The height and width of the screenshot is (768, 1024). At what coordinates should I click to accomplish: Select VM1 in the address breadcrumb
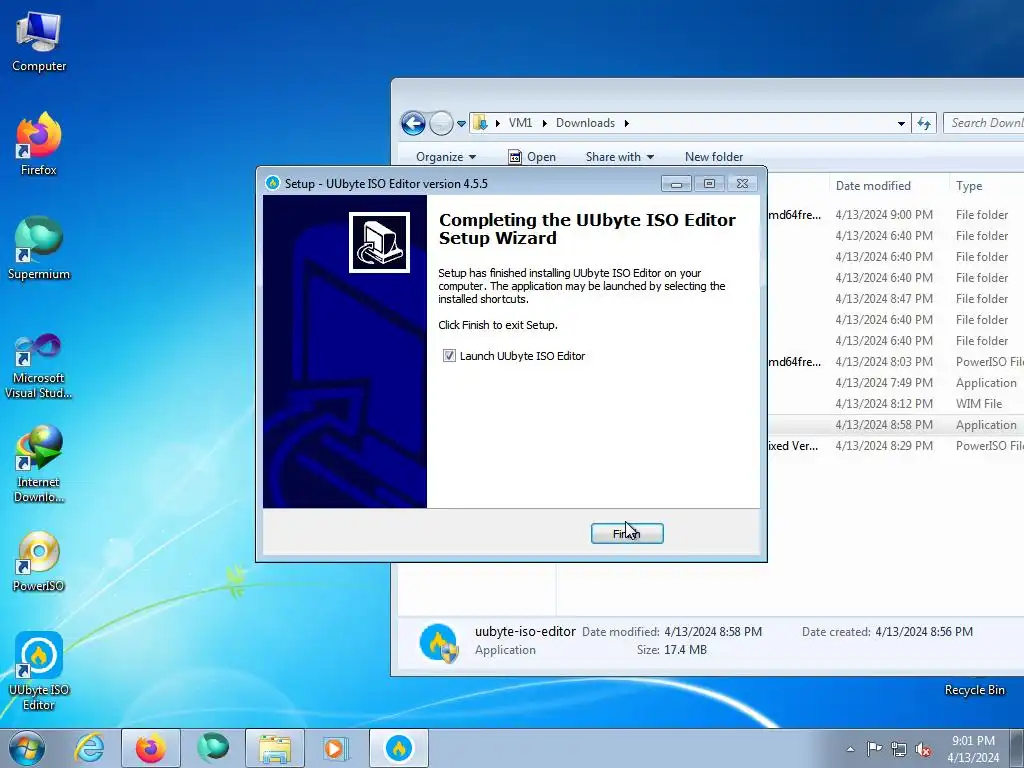[520, 123]
